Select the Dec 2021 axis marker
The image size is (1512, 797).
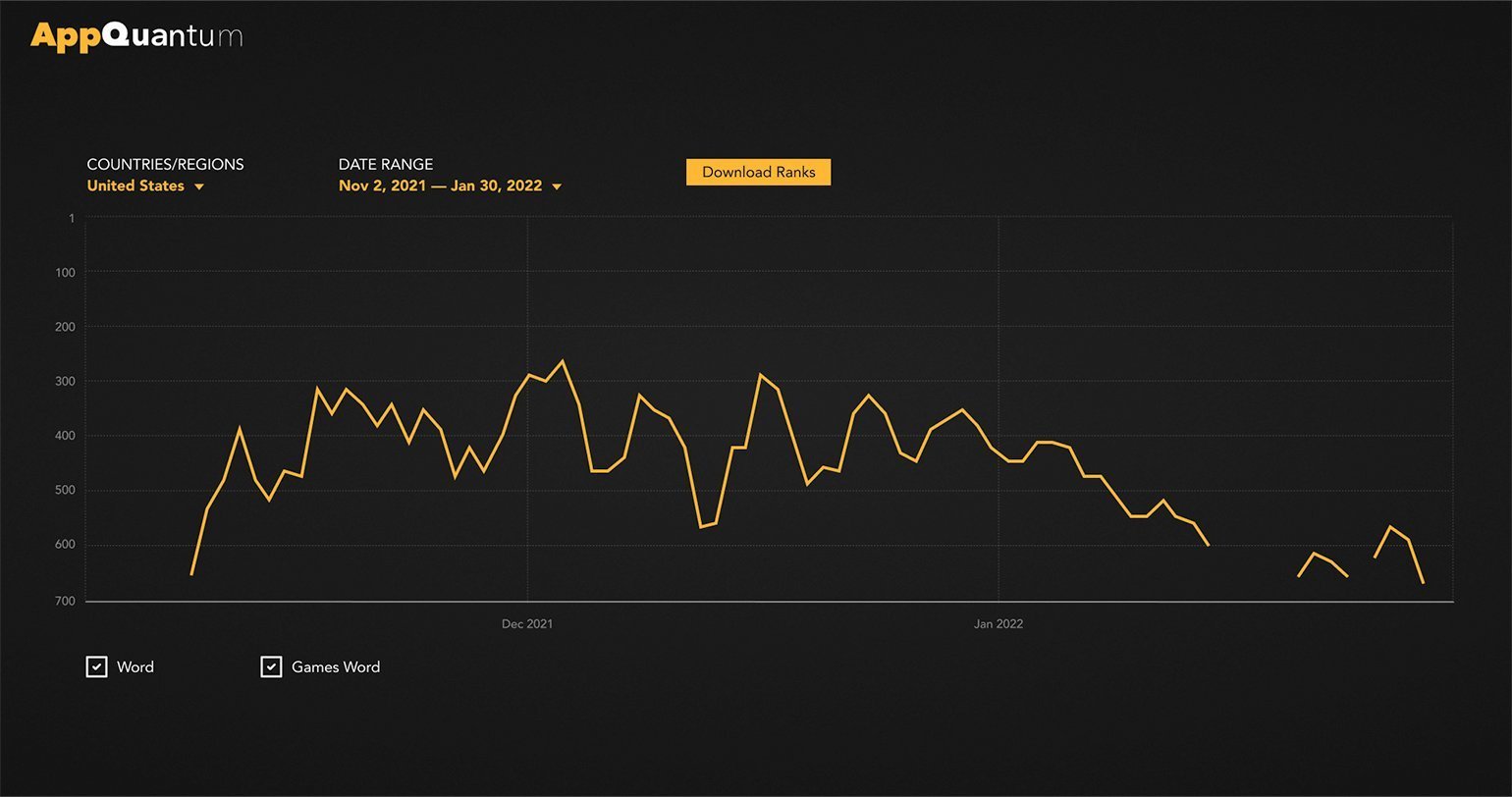[x=527, y=623]
